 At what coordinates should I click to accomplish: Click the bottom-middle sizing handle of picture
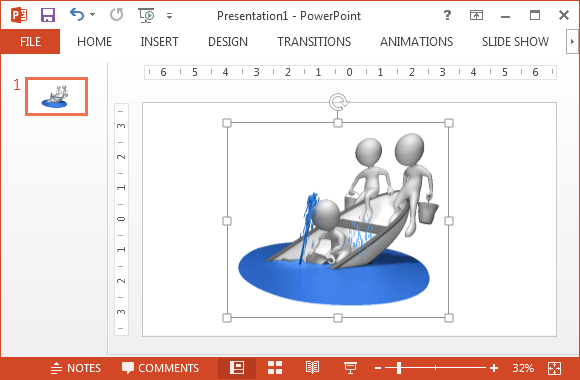pos(338,318)
